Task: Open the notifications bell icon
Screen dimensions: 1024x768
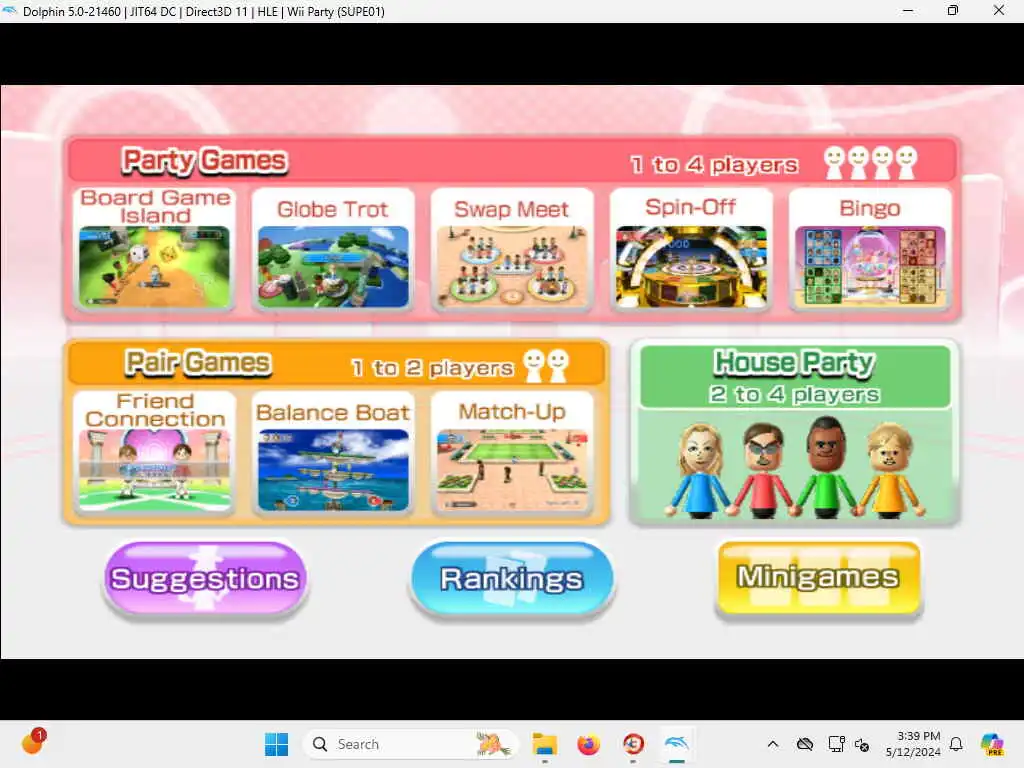Action: 956,744
